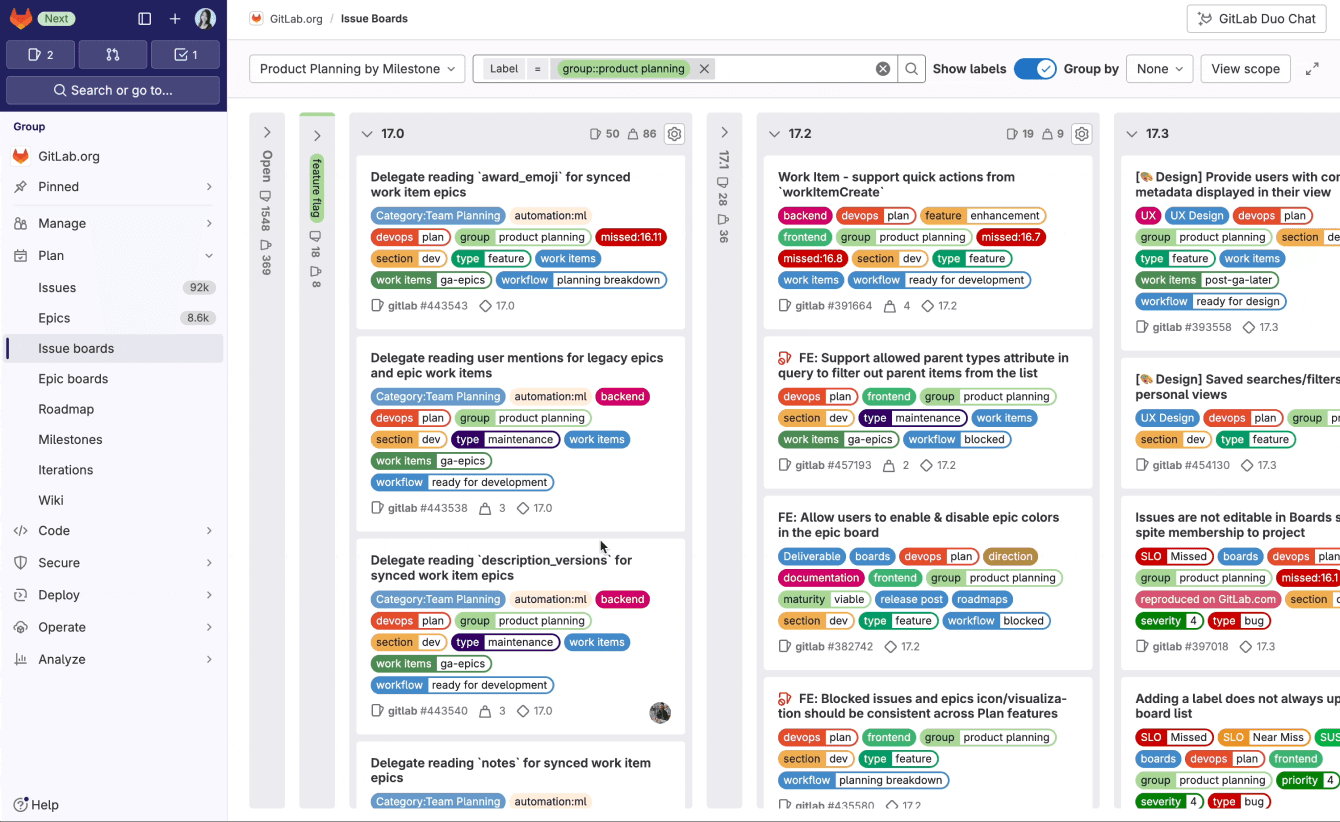The image size is (1340, 822).
Task: Focus the filter bar input area
Action: tap(795, 69)
